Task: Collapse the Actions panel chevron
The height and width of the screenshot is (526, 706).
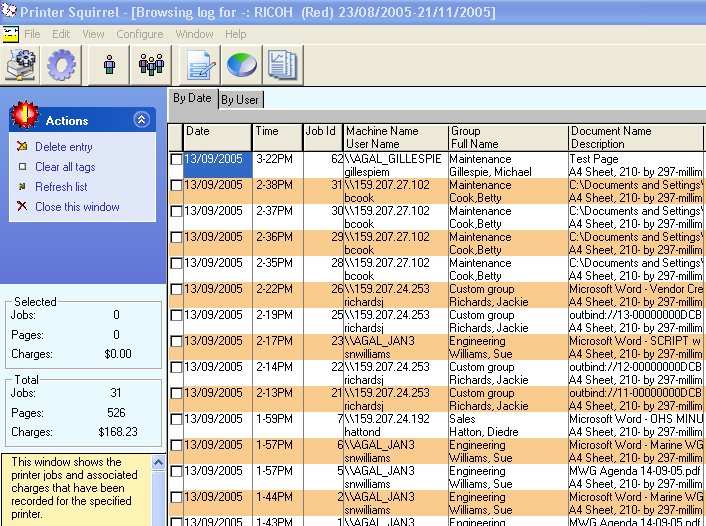Action: click(141, 119)
